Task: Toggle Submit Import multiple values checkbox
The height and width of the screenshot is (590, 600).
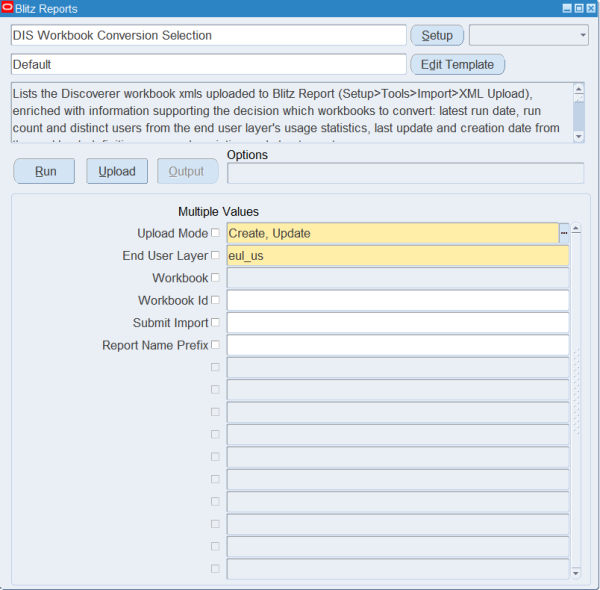Action: 215,322
